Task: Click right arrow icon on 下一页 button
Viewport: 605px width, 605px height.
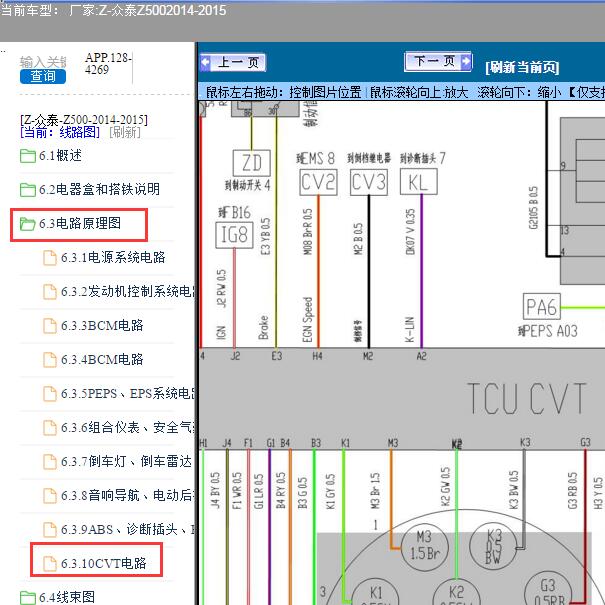Action: (466, 61)
